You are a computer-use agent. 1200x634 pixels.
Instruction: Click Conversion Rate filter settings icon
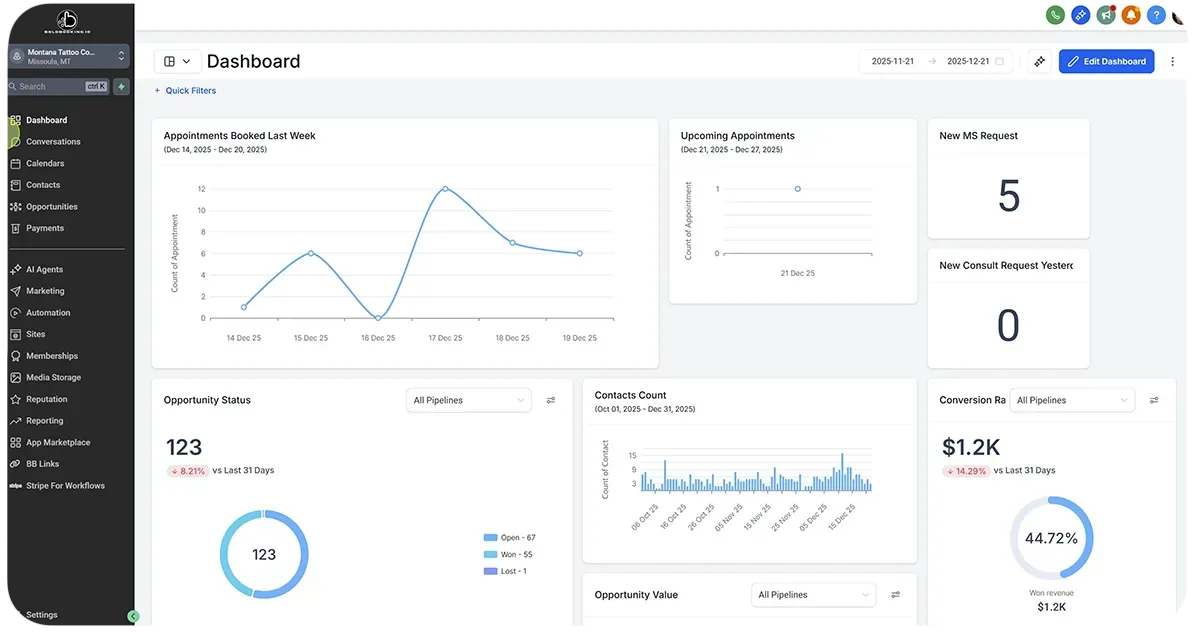(1154, 401)
